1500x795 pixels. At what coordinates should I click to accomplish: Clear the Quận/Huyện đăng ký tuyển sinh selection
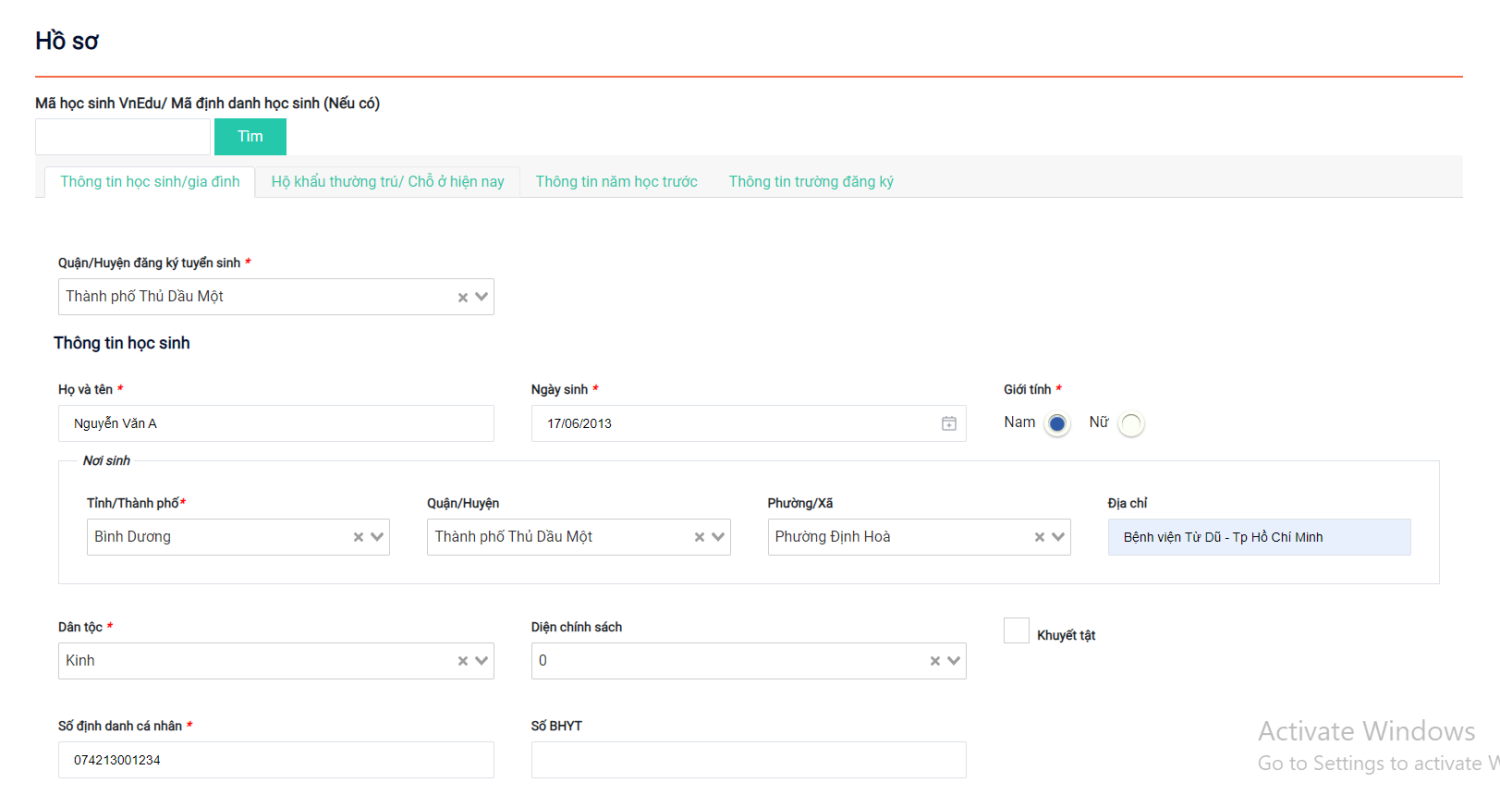pyautogui.click(x=463, y=297)
